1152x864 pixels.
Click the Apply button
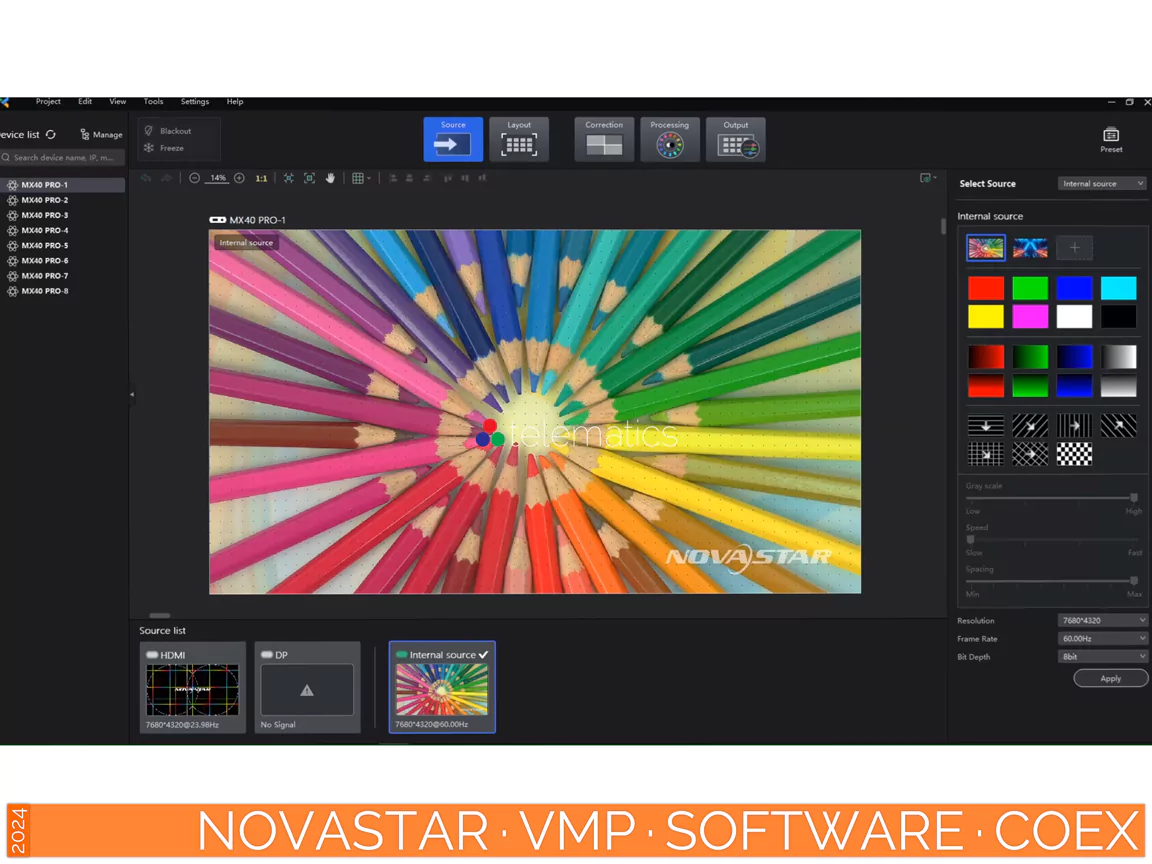tap(1110, 679)
